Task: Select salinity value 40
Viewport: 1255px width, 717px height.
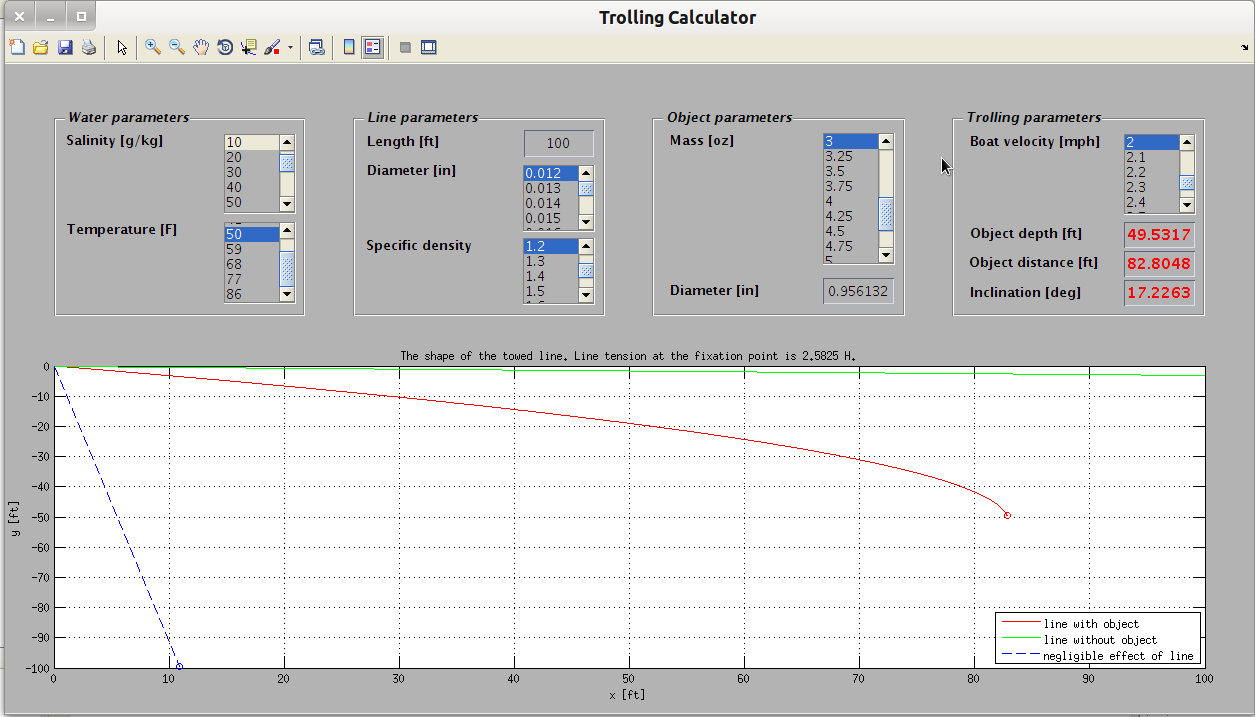Action: [x=252, y=187]
